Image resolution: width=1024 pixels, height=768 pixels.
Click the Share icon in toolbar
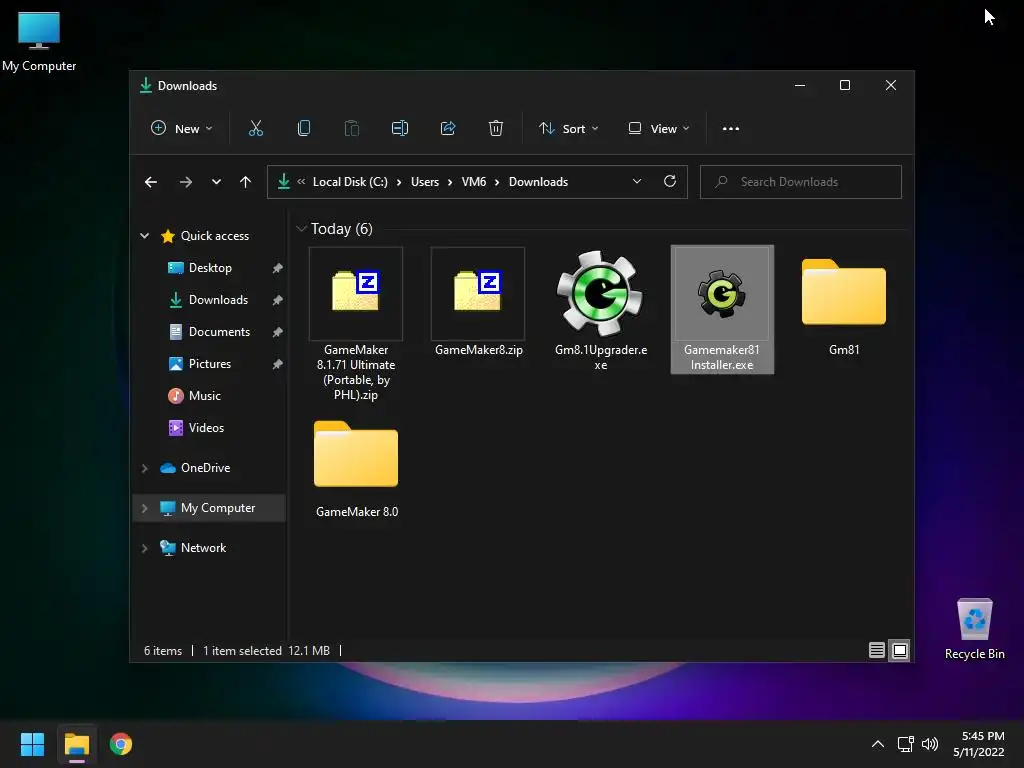[x=448, y=129]
